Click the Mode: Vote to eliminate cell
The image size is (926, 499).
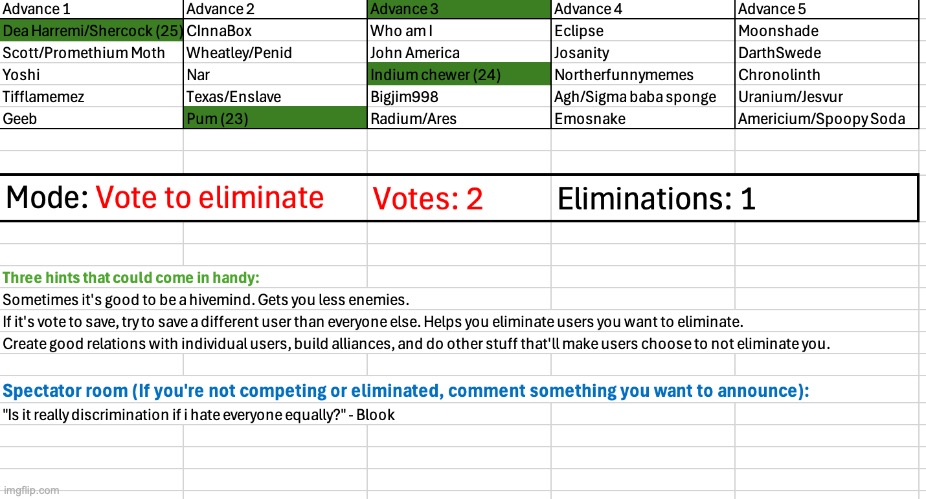[184, 198]
